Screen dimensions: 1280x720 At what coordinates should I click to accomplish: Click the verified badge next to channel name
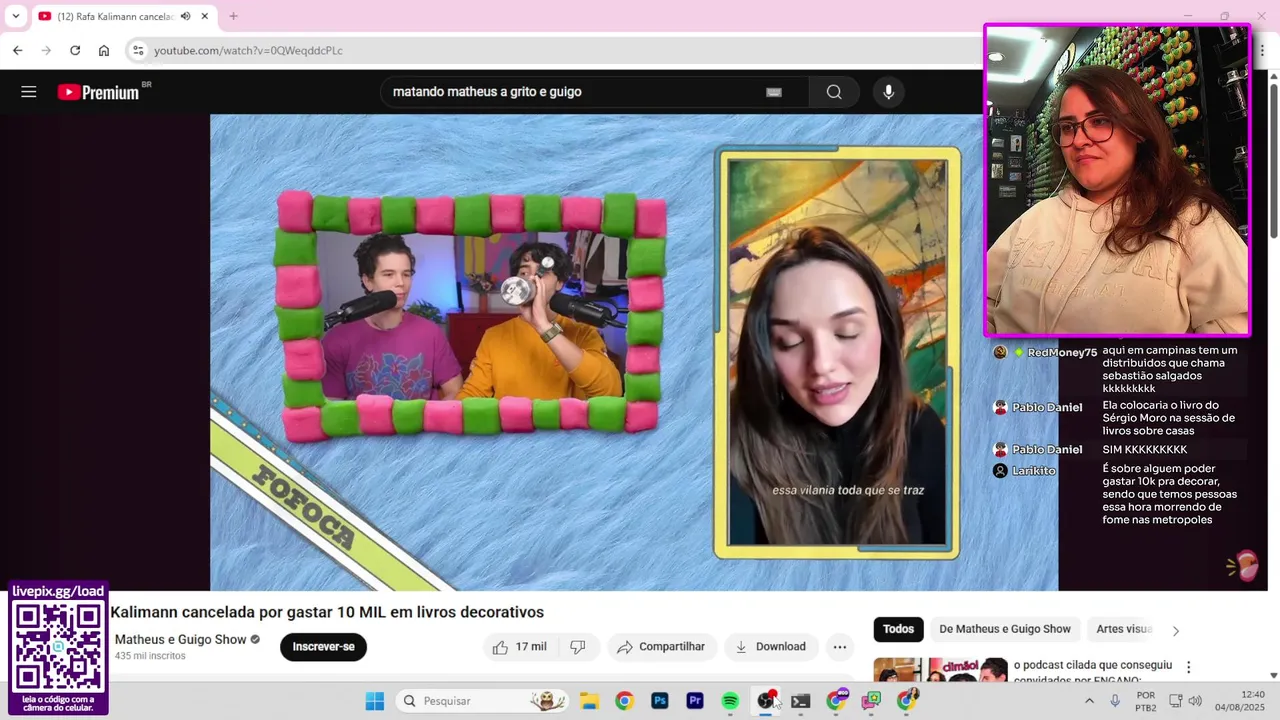[x=255, y=640]
